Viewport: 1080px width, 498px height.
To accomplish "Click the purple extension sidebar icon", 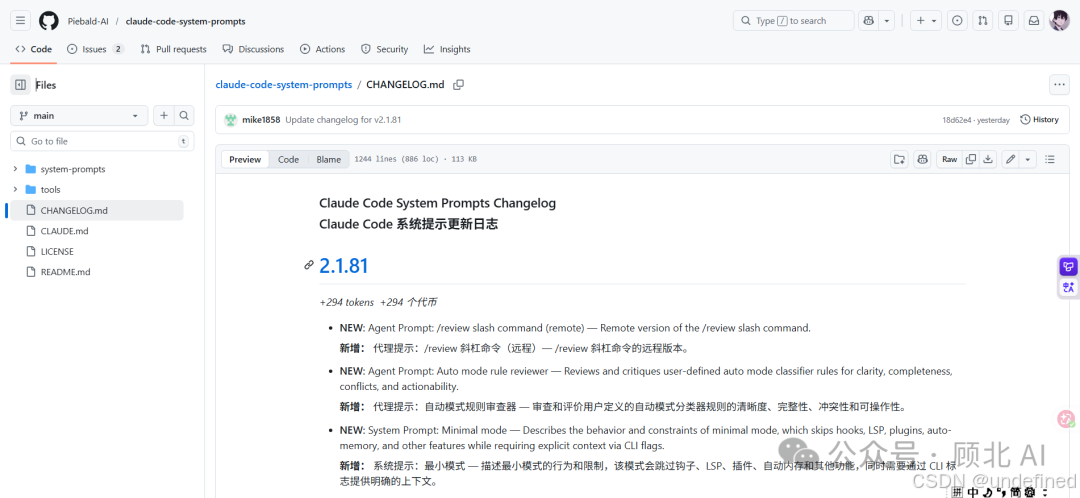I will click(1068, 267).
